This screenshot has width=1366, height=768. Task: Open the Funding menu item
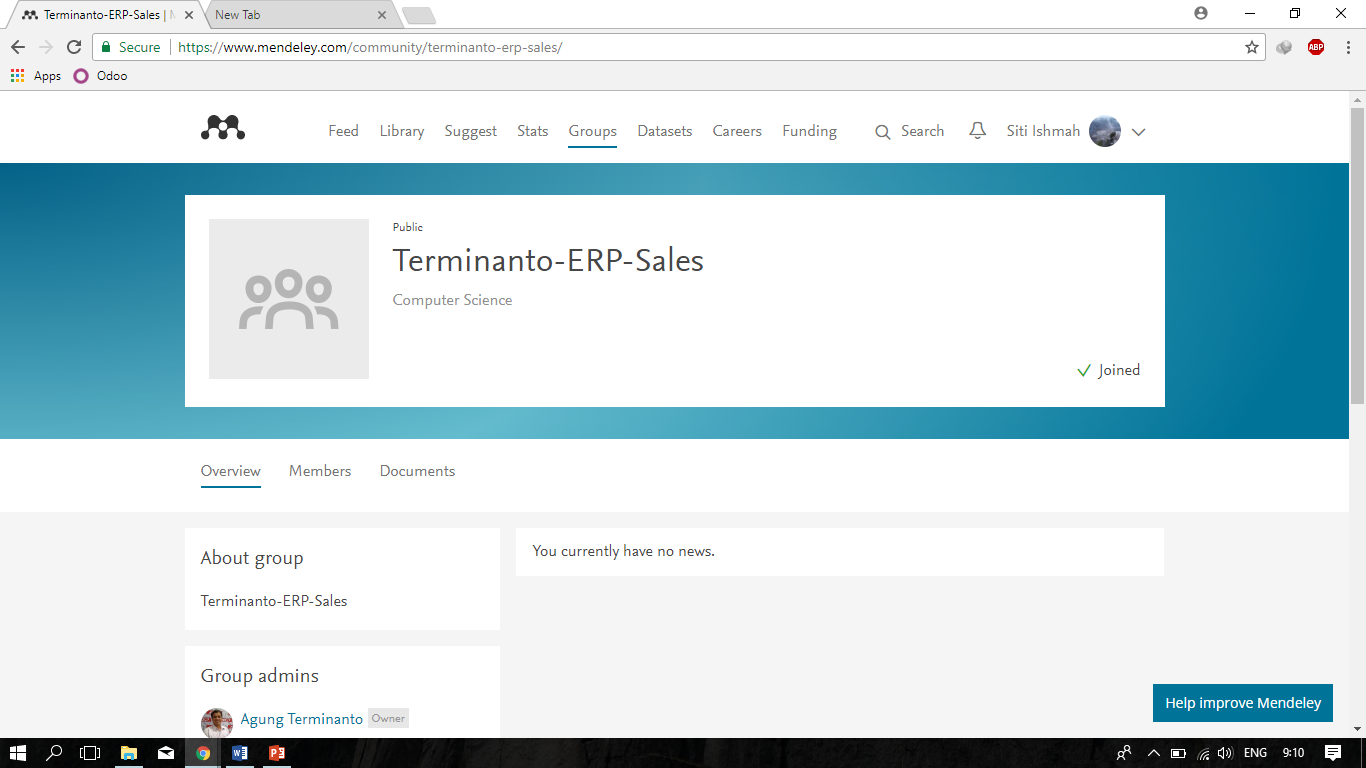(810, 131)
